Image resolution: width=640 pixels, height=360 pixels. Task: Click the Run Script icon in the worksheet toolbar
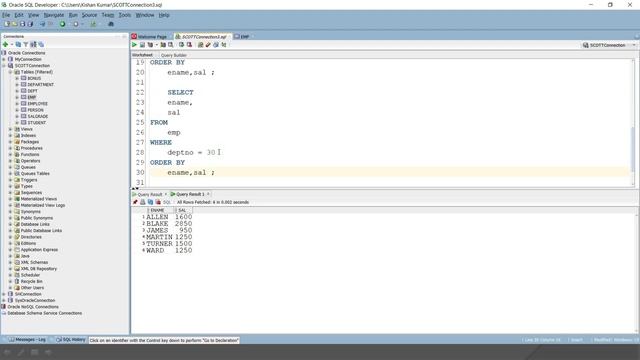142,44
